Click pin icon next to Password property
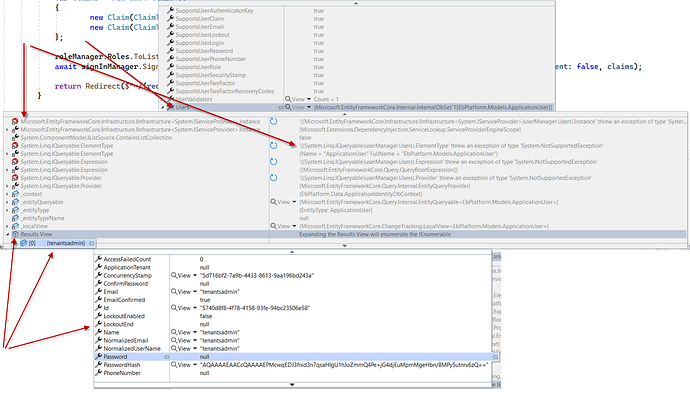The width and height of the screenshot is (690, 397). point(166,357)
